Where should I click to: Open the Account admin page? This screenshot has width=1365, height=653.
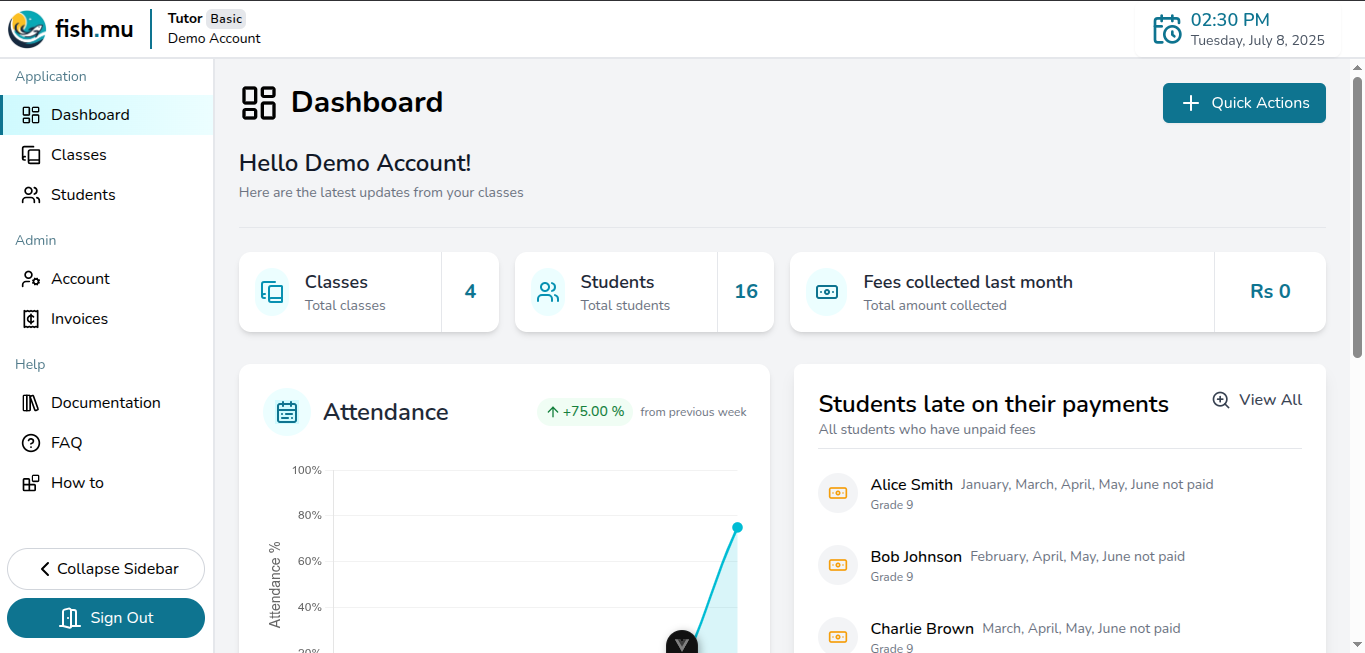point(107,279)
